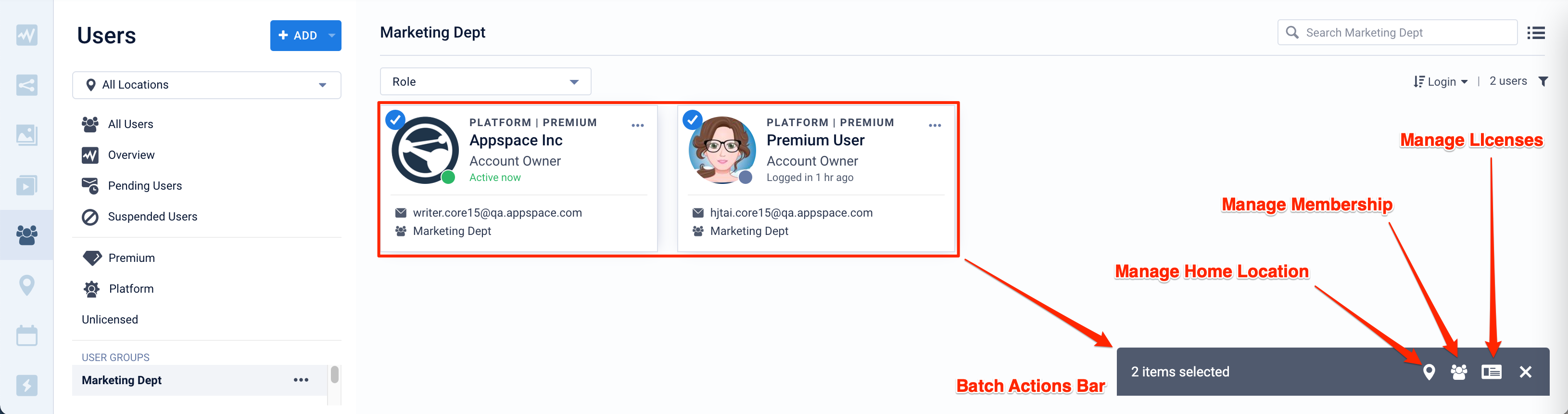Viewport: 1568px width, 414px height.
Task: Open Manage Membership group icon in batch bar
Action: (x=1458, y=372)
